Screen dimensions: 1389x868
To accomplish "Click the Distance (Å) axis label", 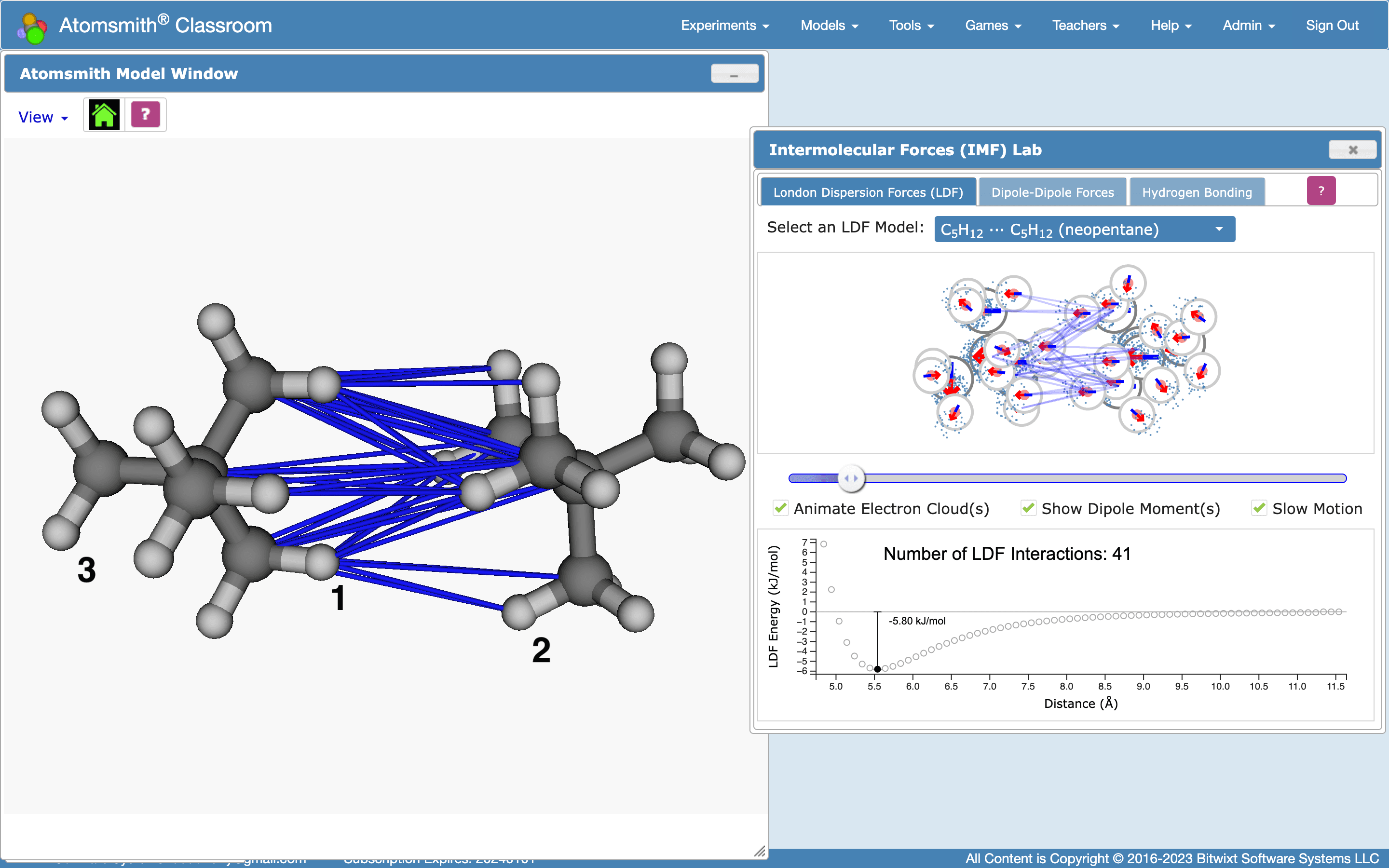I will click(1080, 703).
